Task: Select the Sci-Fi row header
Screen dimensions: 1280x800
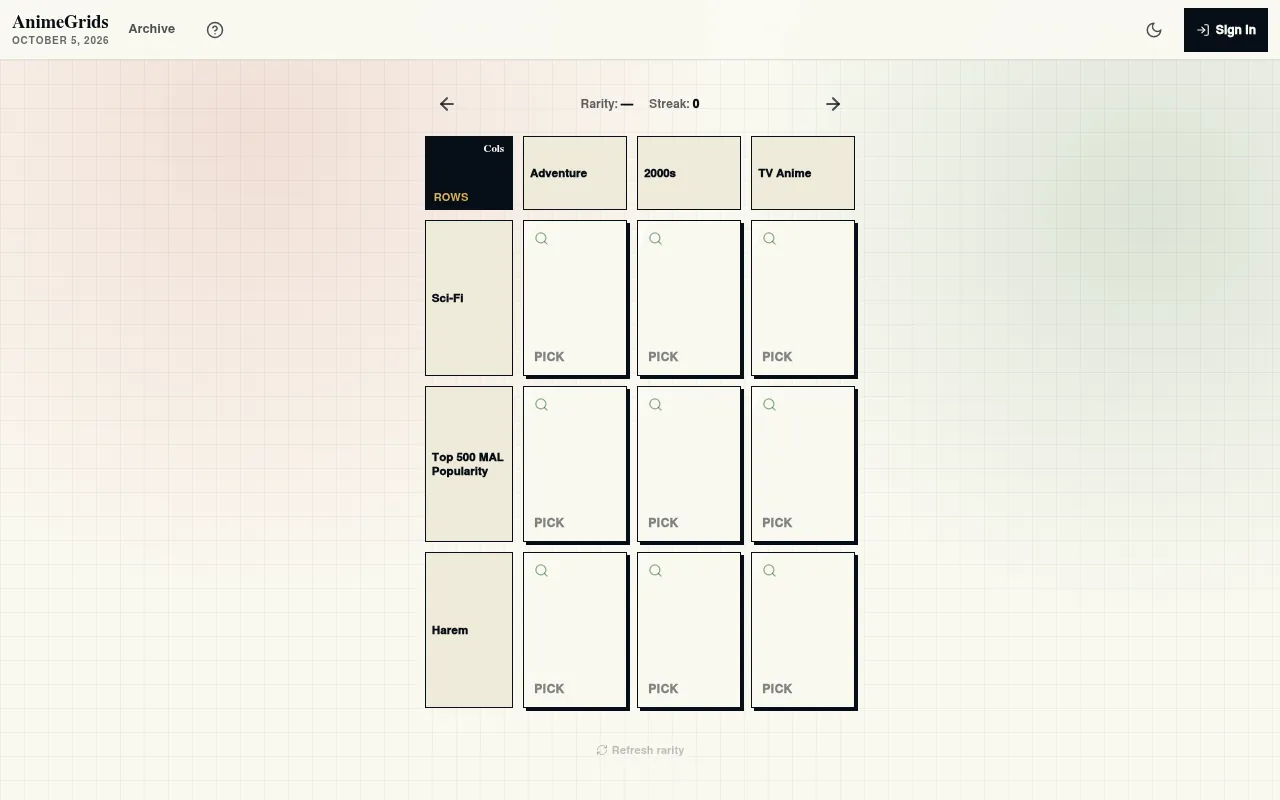Action: coord(469,298)
